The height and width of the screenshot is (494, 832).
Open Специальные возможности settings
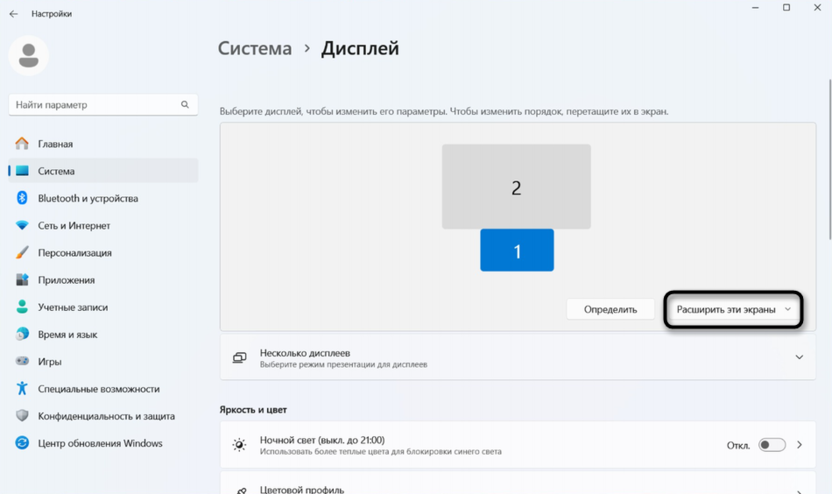click(103, 389)
